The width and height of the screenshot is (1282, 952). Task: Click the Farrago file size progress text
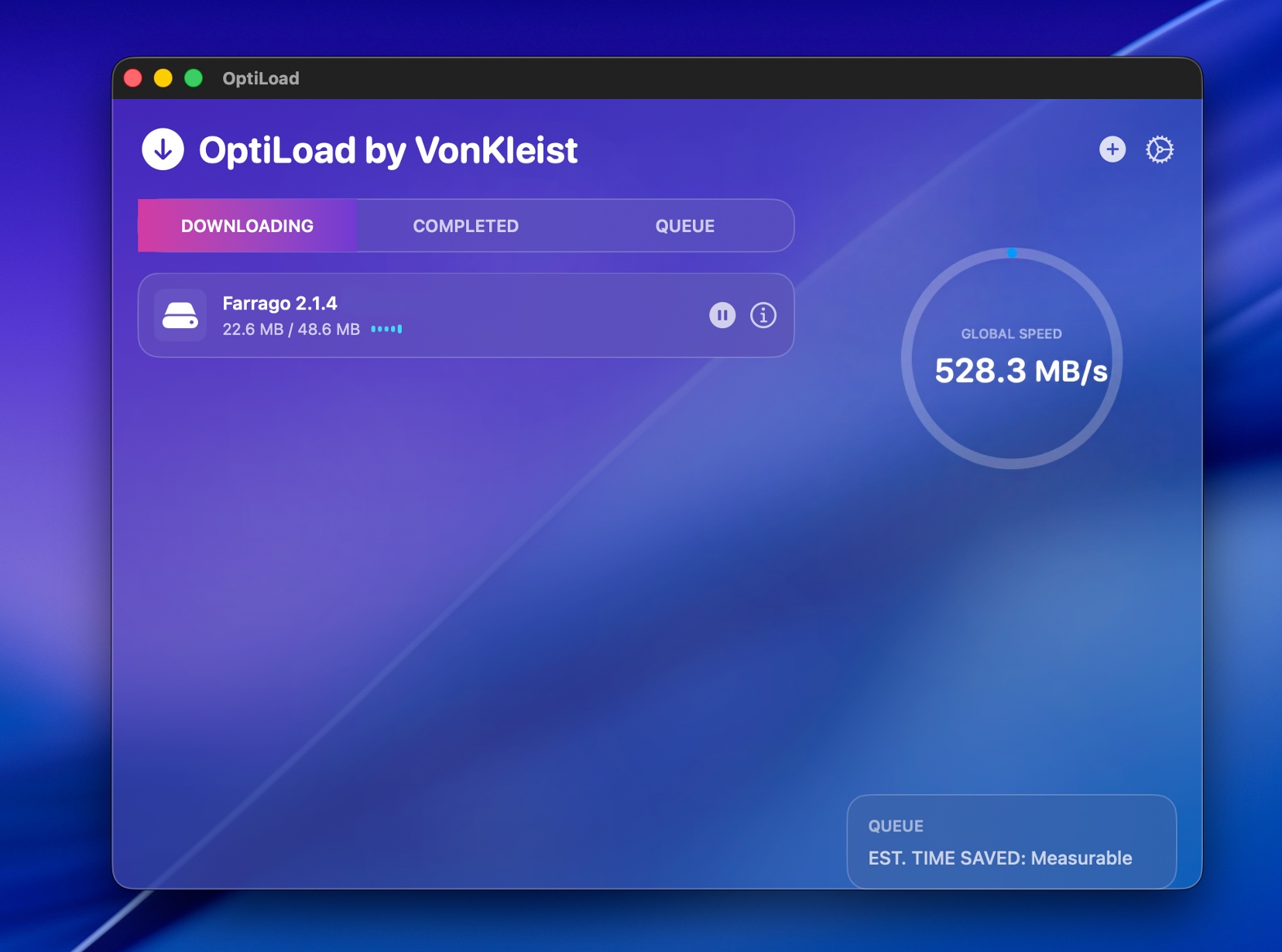coord(290,329)
